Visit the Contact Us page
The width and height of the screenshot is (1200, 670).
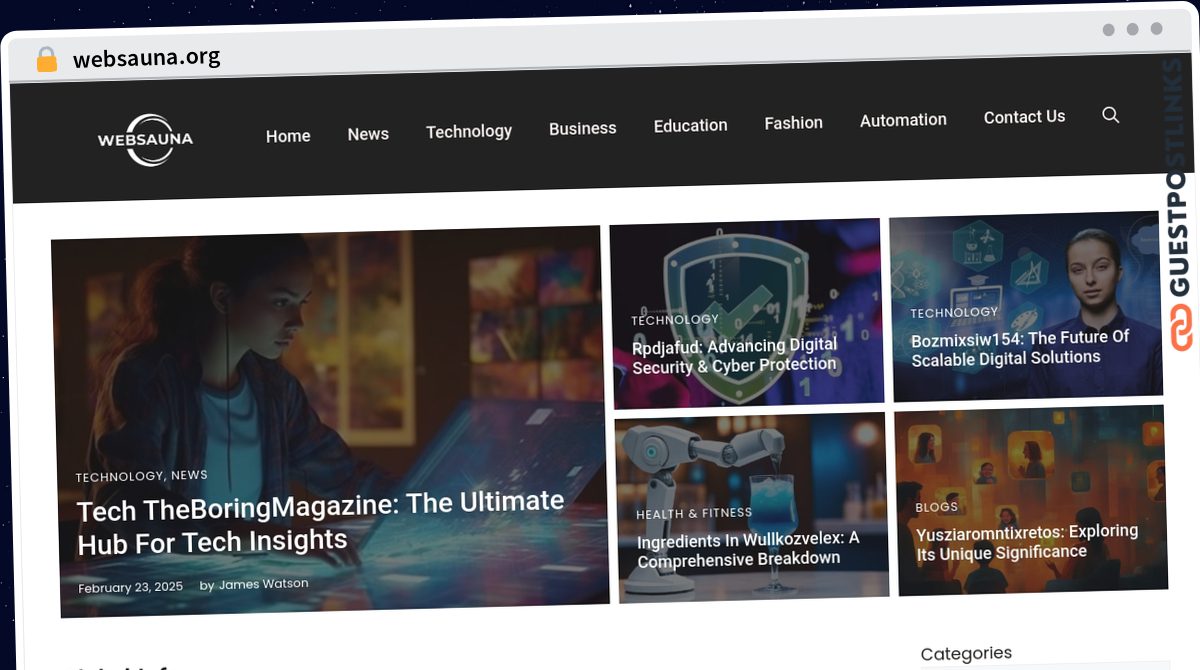[x=1024, y=116]
